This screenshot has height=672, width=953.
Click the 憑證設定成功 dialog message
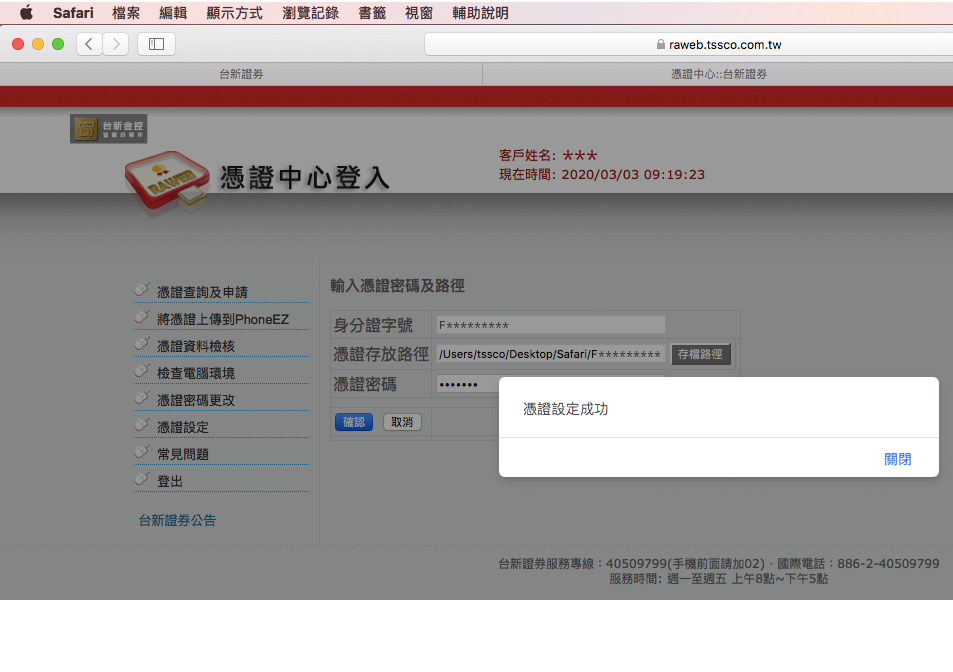[565, 409]
